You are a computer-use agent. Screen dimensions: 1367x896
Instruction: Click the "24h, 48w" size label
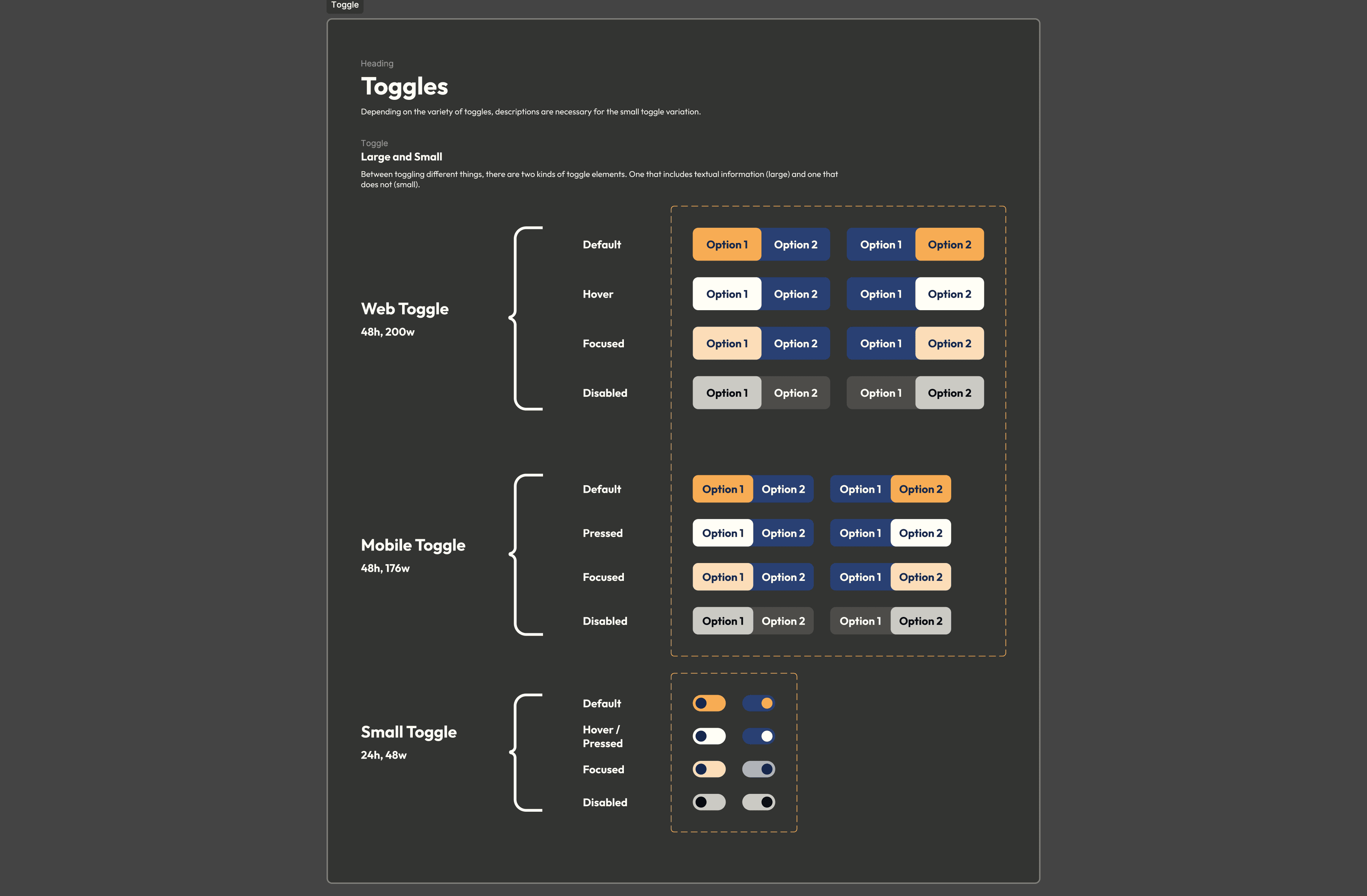tap(384, 755)
